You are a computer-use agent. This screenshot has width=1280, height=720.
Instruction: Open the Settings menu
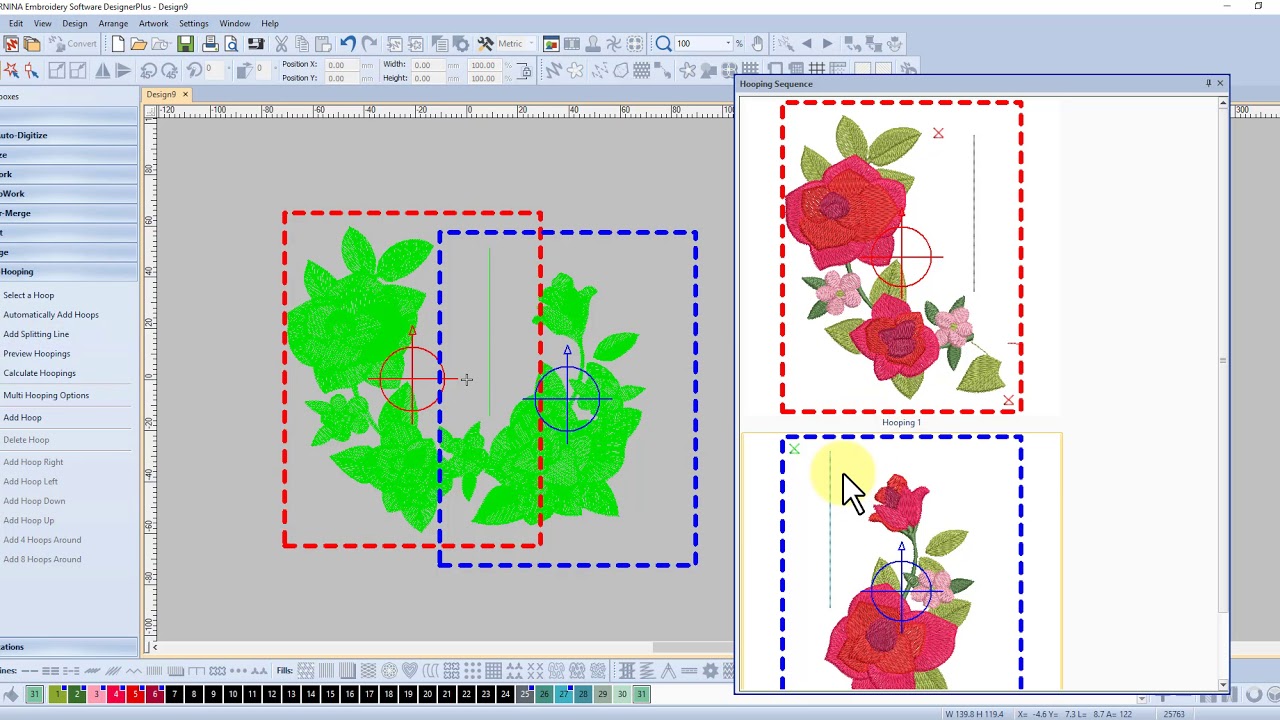[193, 23]
